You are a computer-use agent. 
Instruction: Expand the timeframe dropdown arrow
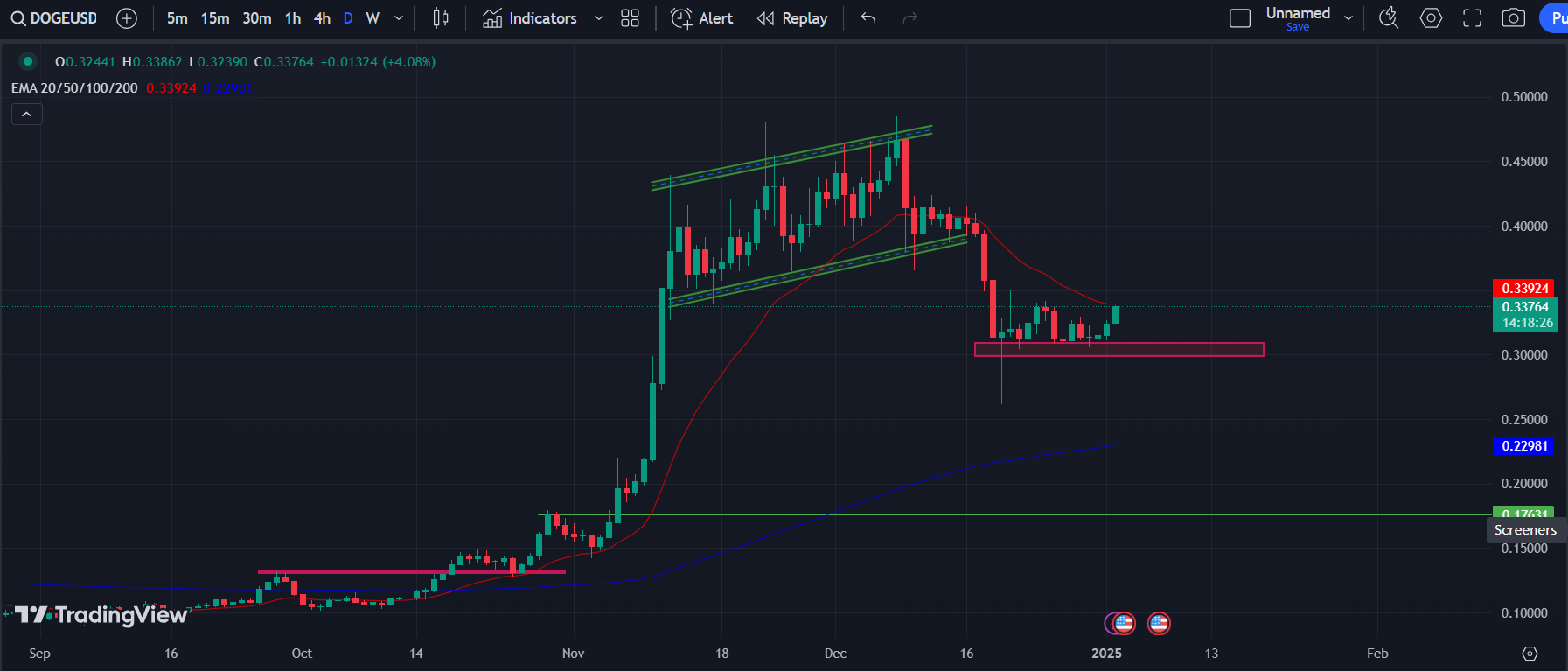coord(399,18)
